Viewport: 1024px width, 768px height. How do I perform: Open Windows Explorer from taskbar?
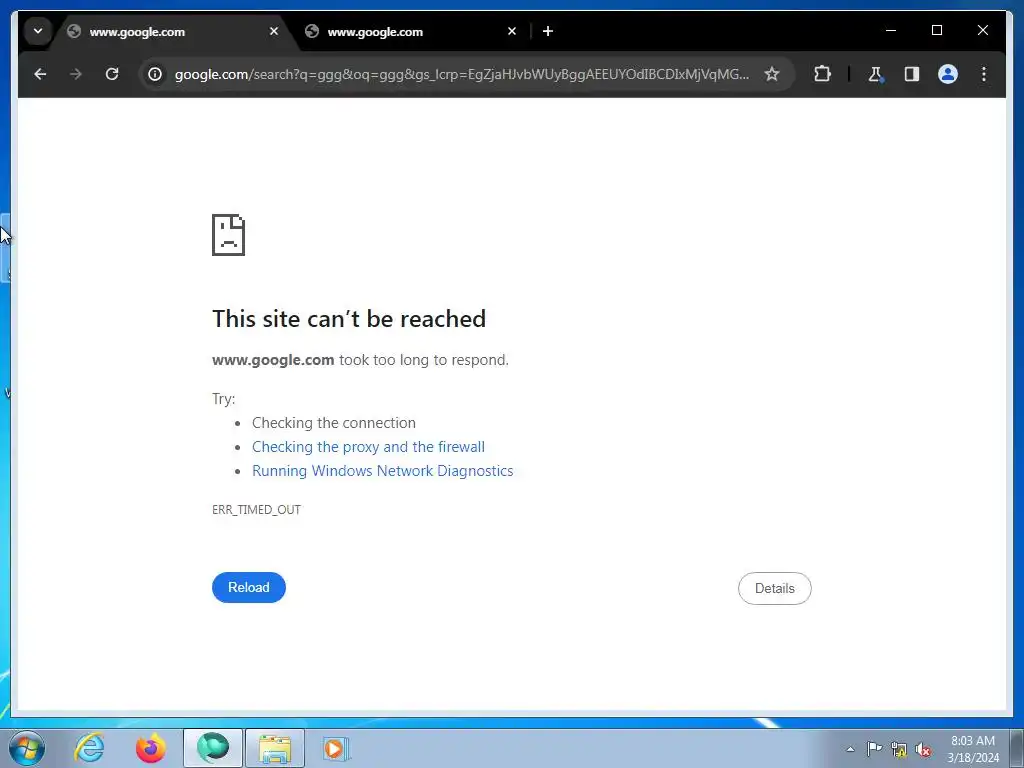(x=275, y=748)
